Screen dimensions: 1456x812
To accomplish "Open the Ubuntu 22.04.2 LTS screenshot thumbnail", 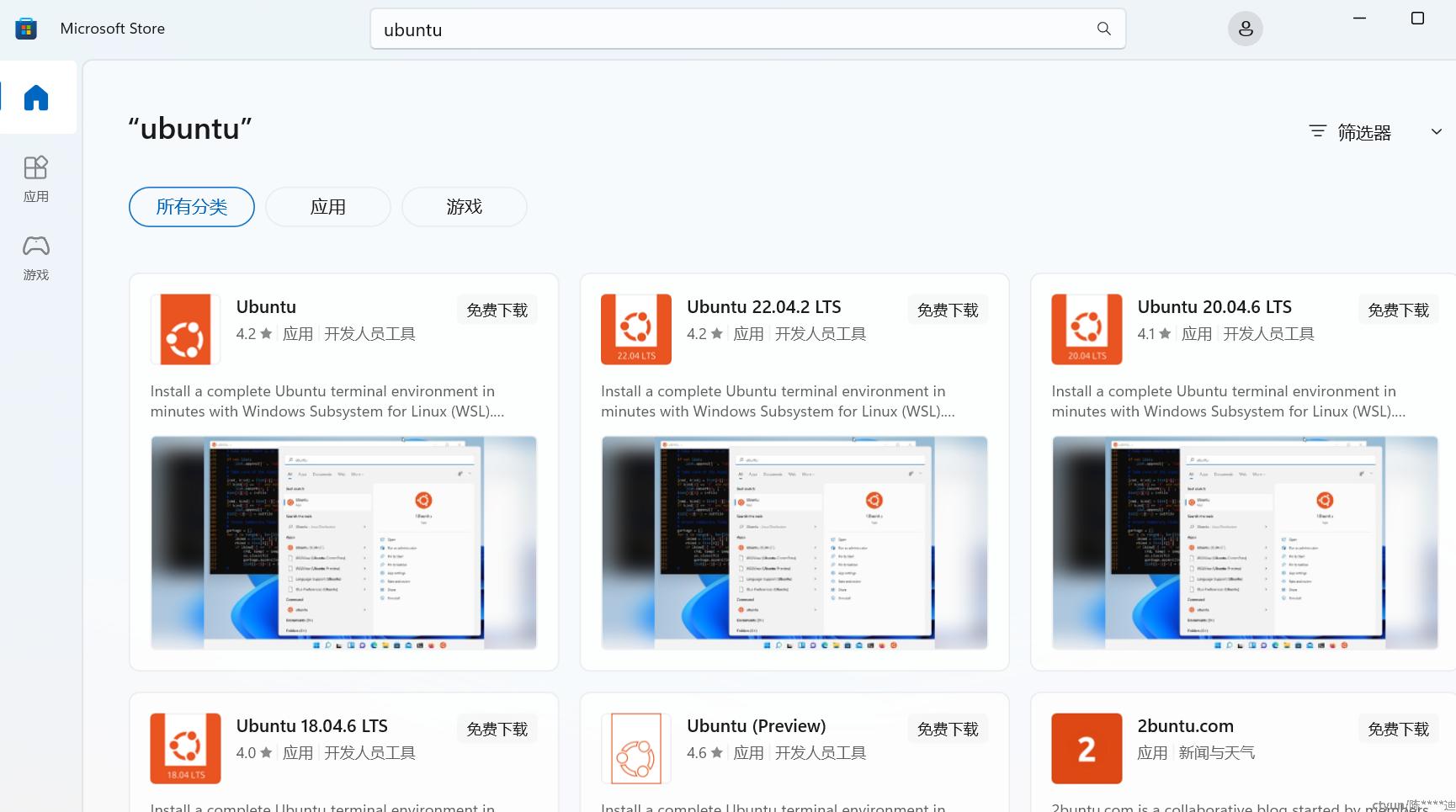I will (x=794, y=543).
